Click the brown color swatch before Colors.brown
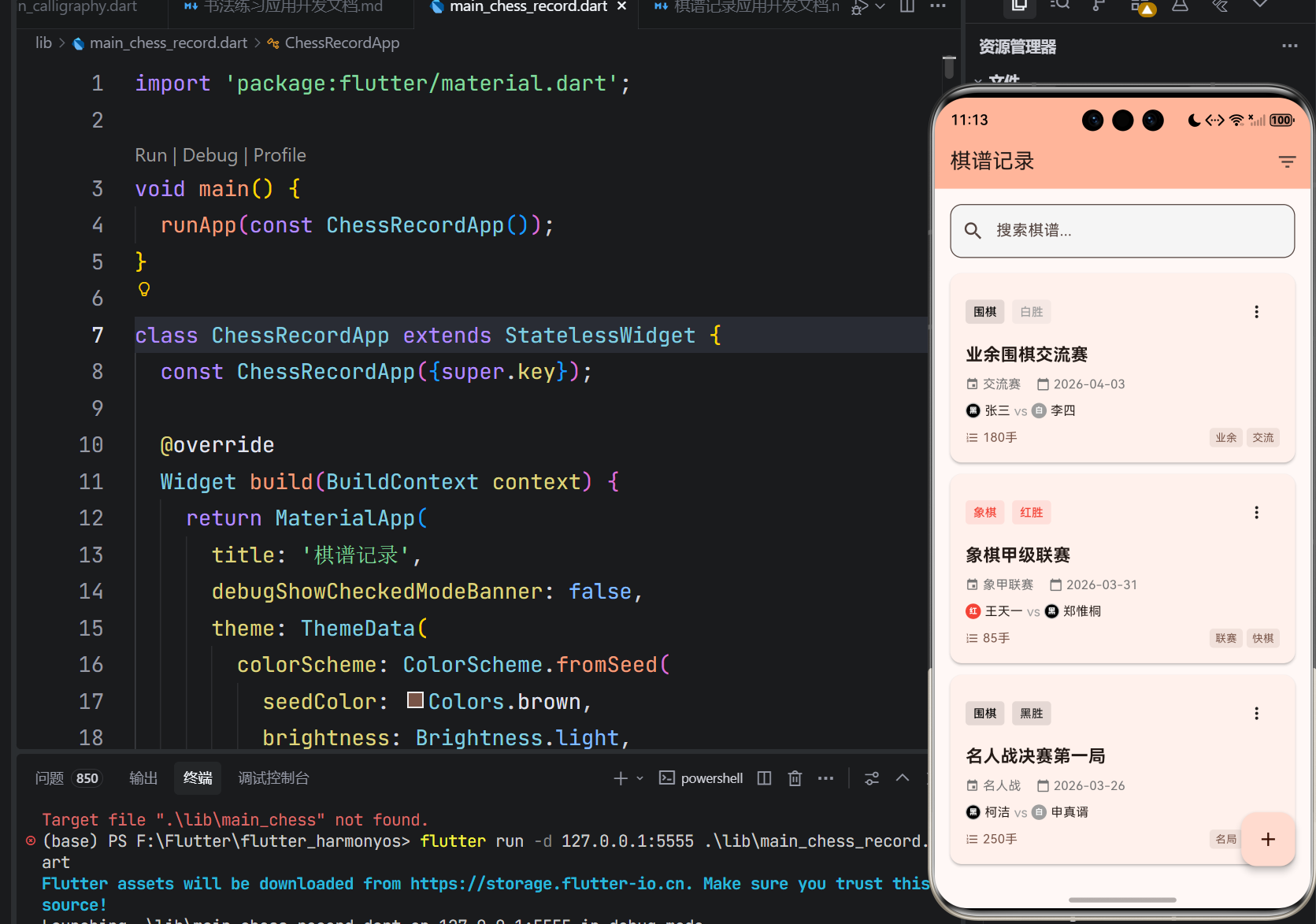 [415, 700]
